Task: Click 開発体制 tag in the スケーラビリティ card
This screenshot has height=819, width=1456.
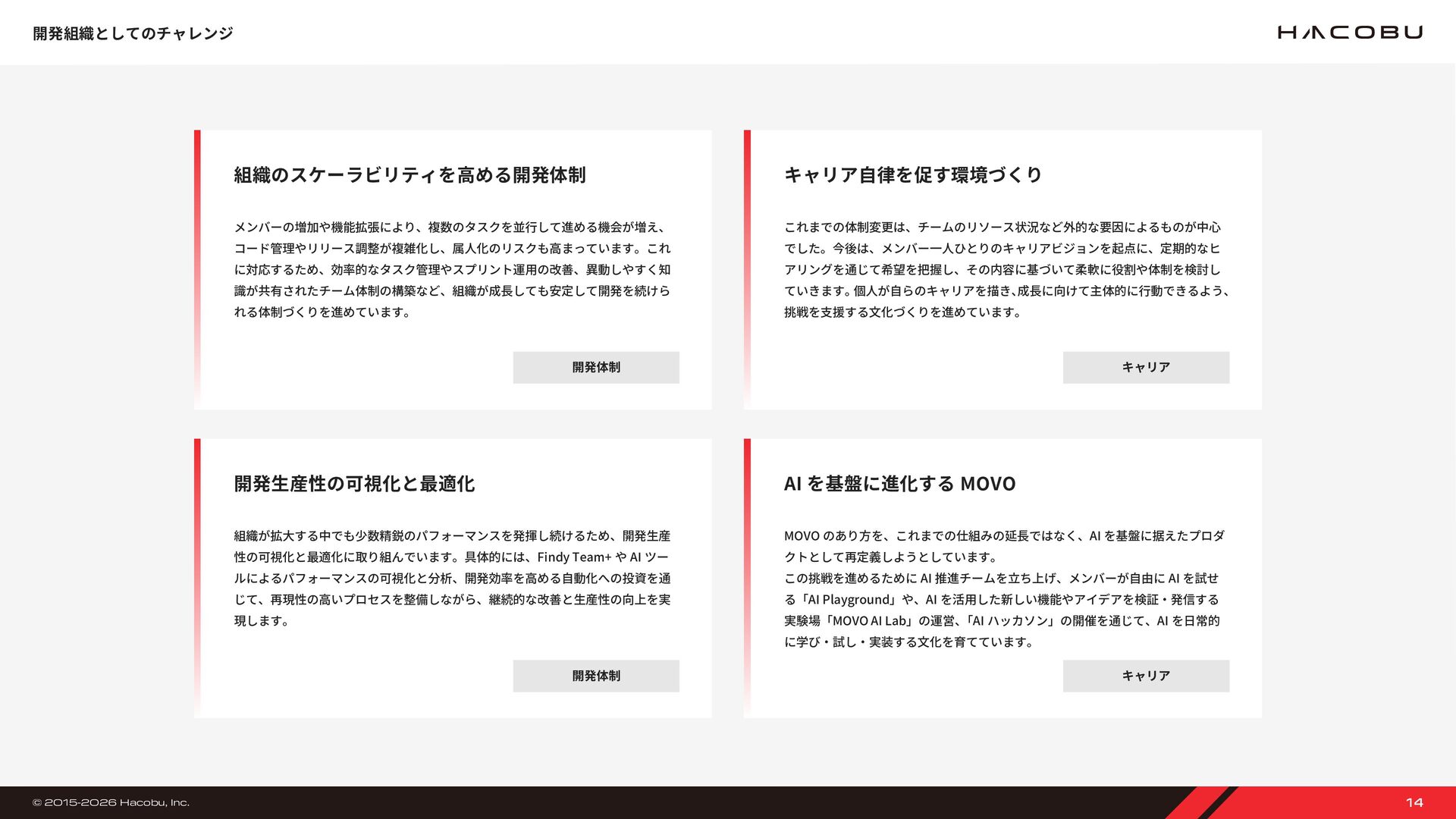Action: pyautogui.click(x=596, y=367)
